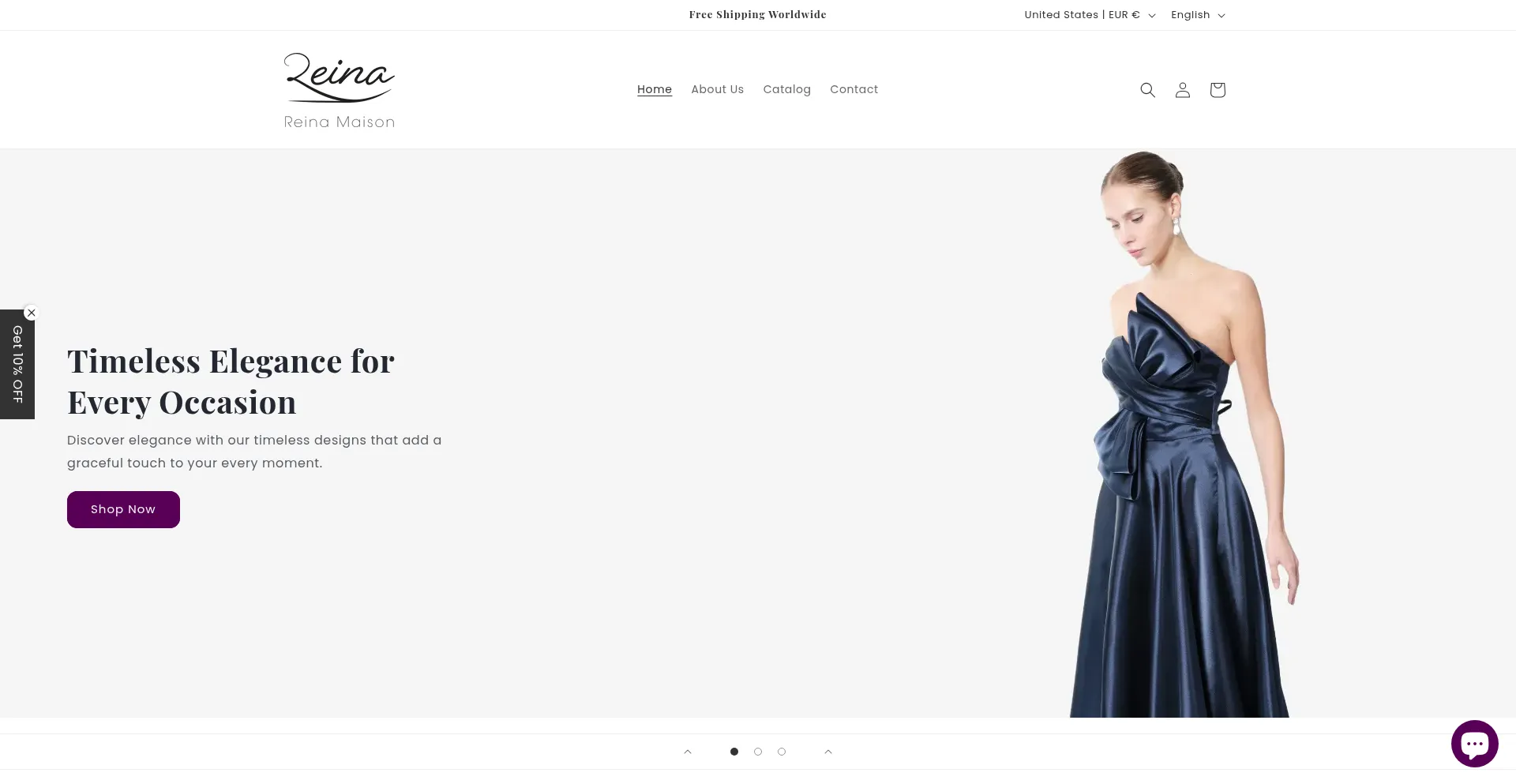The width and height of the screenshot is (1516, 784).
Task: Open the search magnifier icon
Action: [x=1147, y=90]
